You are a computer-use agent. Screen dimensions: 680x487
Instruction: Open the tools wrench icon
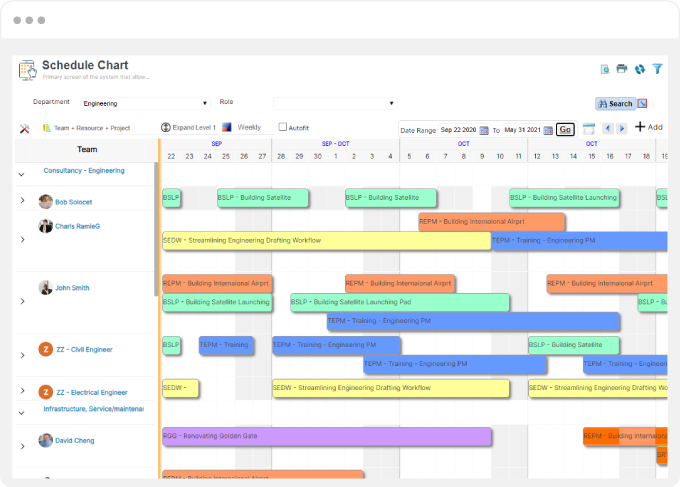coord(24,128)
